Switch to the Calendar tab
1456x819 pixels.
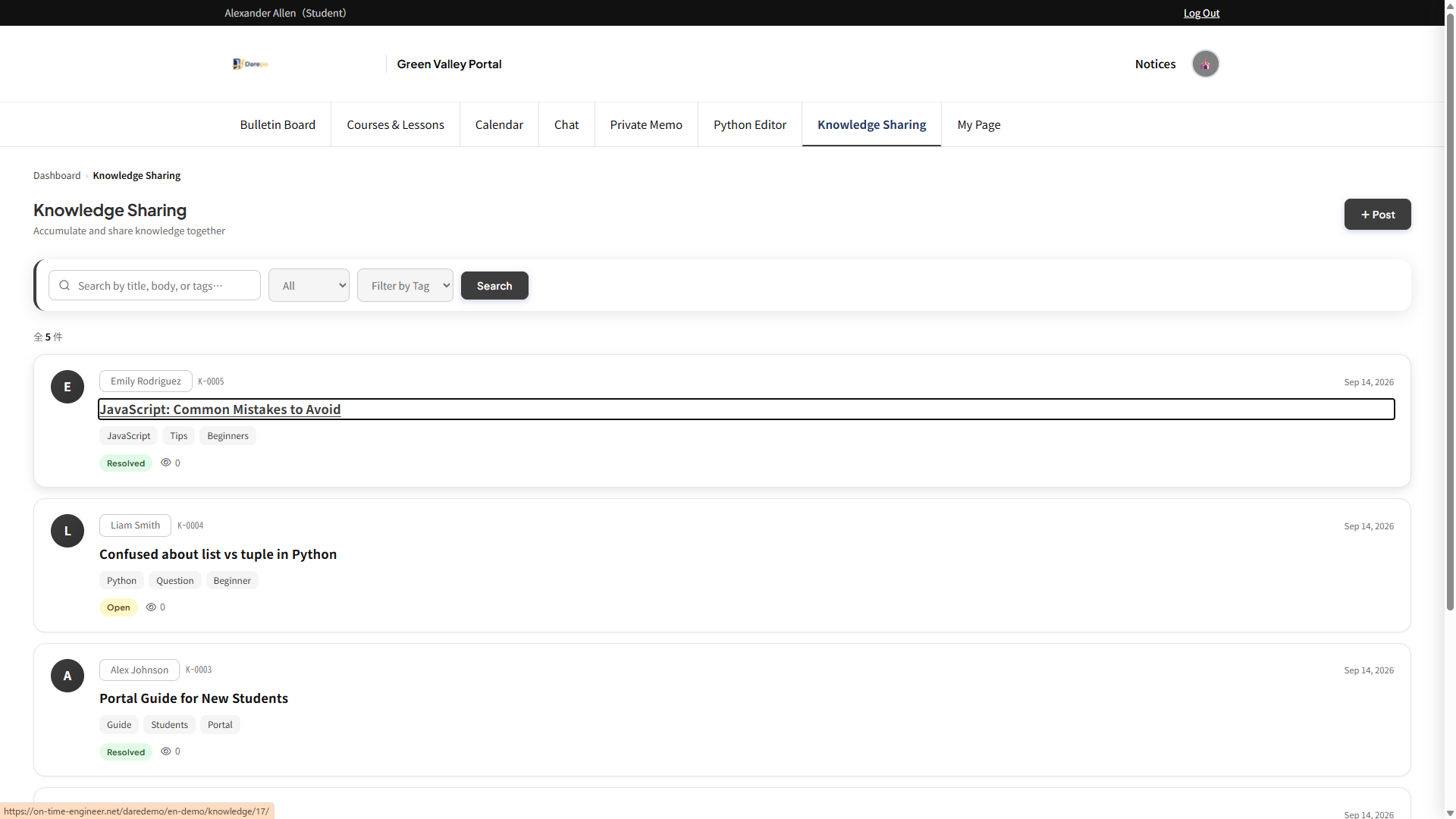tap(499, 124)
